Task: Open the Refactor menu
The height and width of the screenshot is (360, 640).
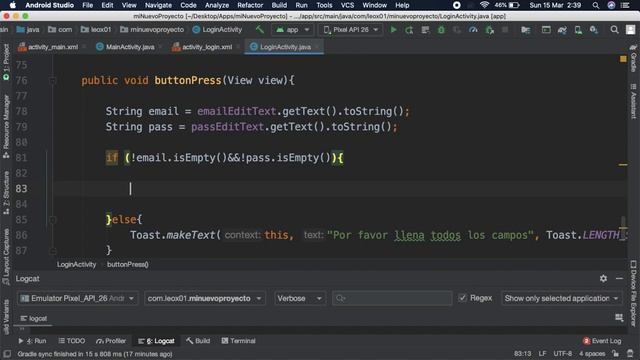Action: (x=250, y=5)
